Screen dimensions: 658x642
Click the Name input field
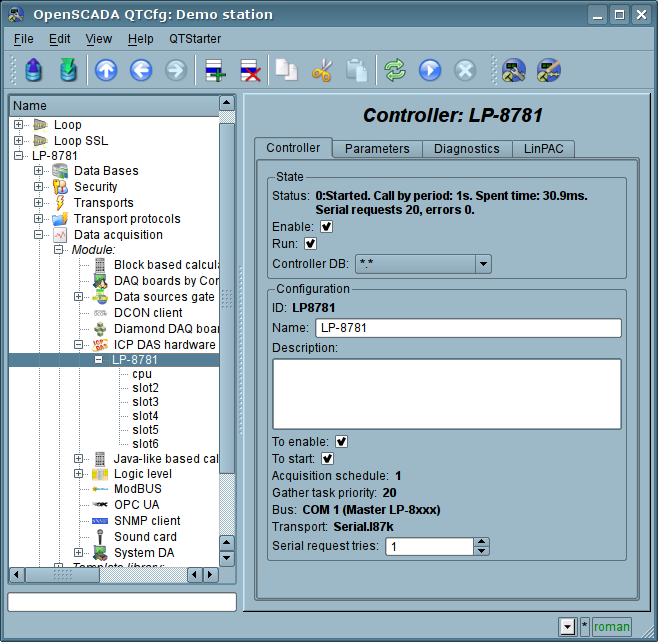[x=467, y=328]
